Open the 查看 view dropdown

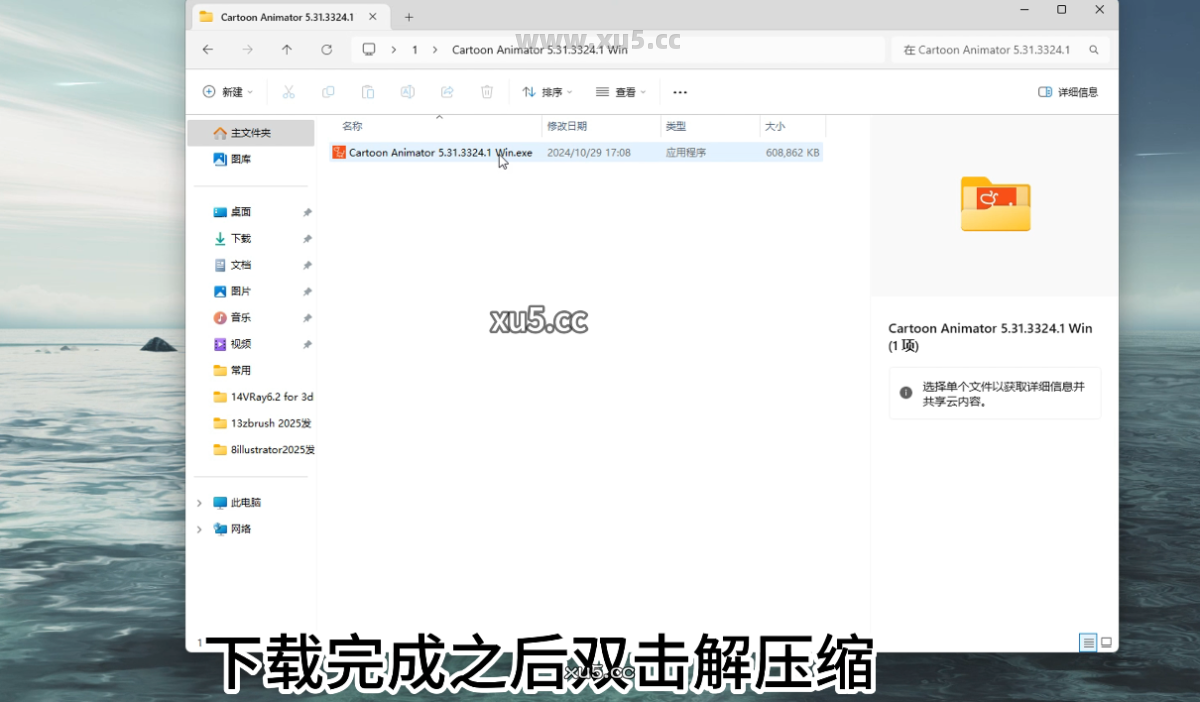620,91
